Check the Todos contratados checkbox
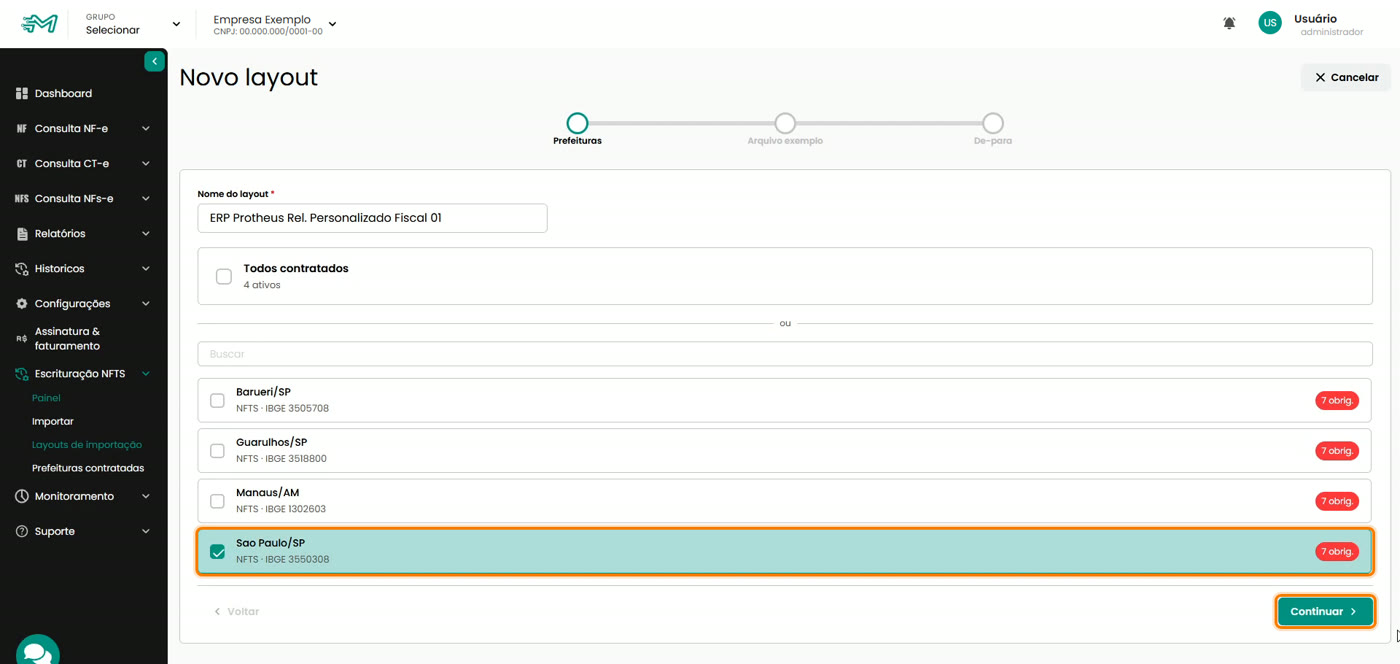 pos(224,276)
